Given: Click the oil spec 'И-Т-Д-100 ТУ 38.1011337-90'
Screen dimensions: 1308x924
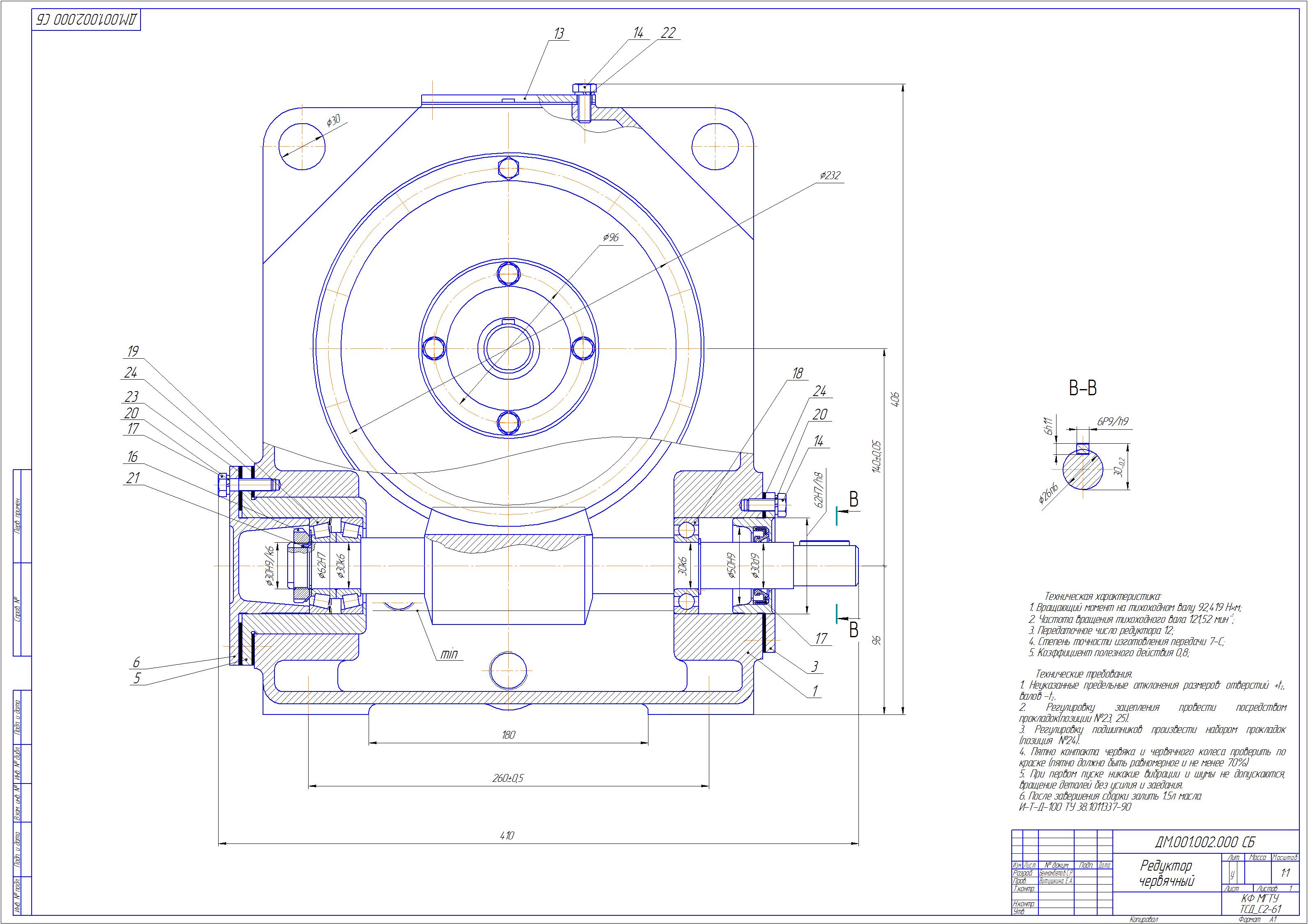Looking at the screenshot, I should tap(1075, 806).
